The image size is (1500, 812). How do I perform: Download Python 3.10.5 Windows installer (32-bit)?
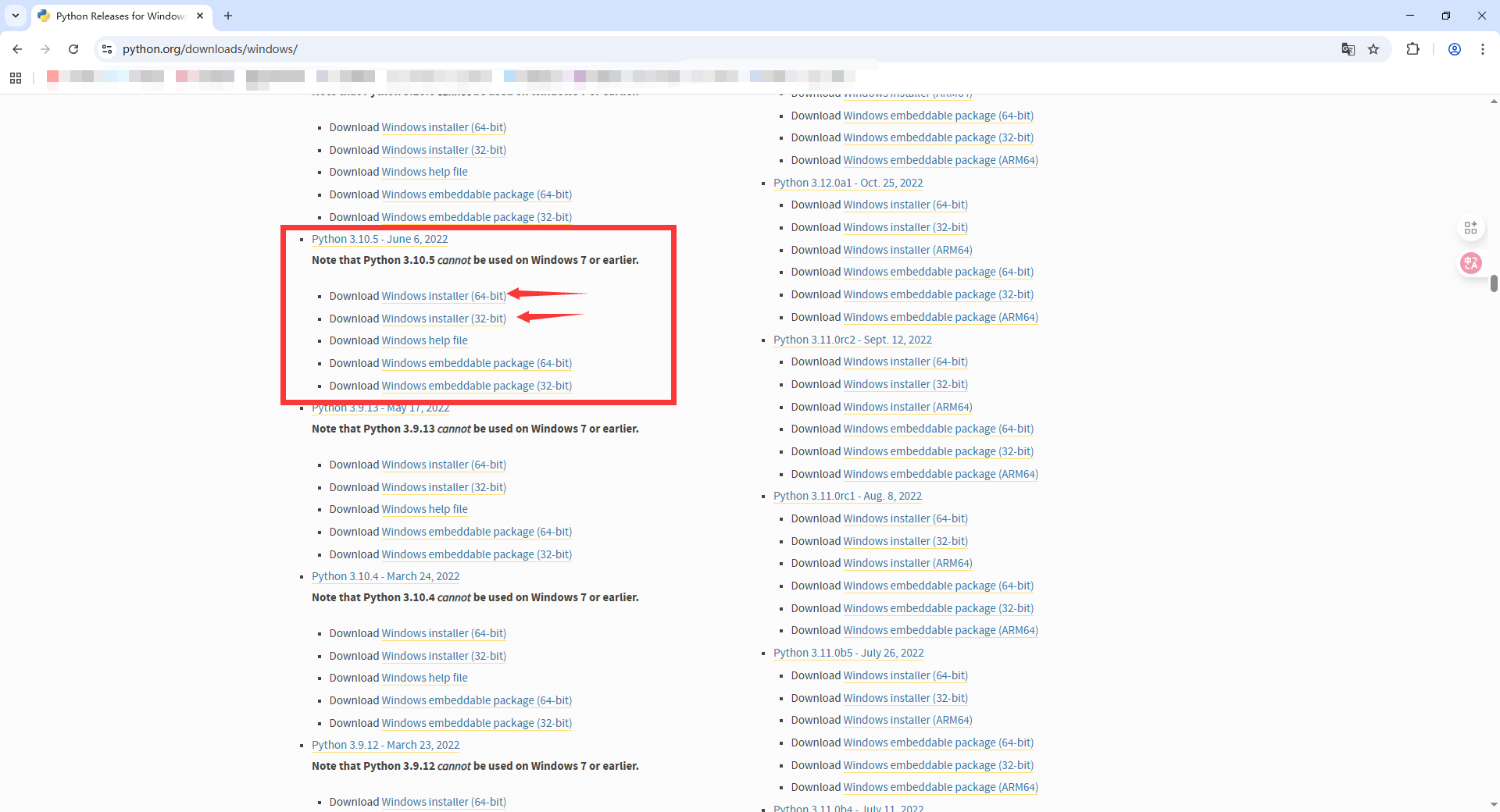(444, 319)
